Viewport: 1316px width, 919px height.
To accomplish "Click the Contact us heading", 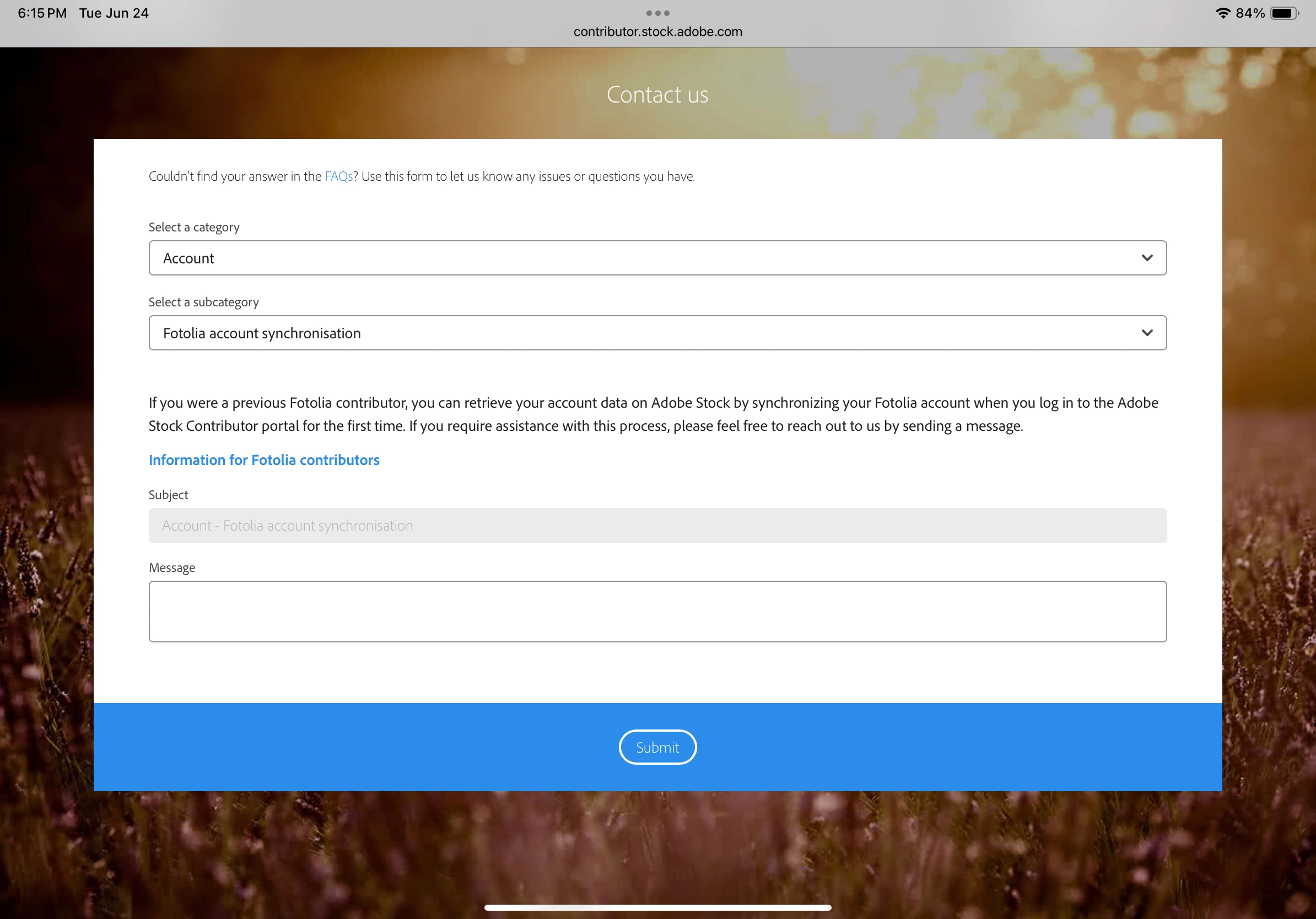I will click(657, 95).
